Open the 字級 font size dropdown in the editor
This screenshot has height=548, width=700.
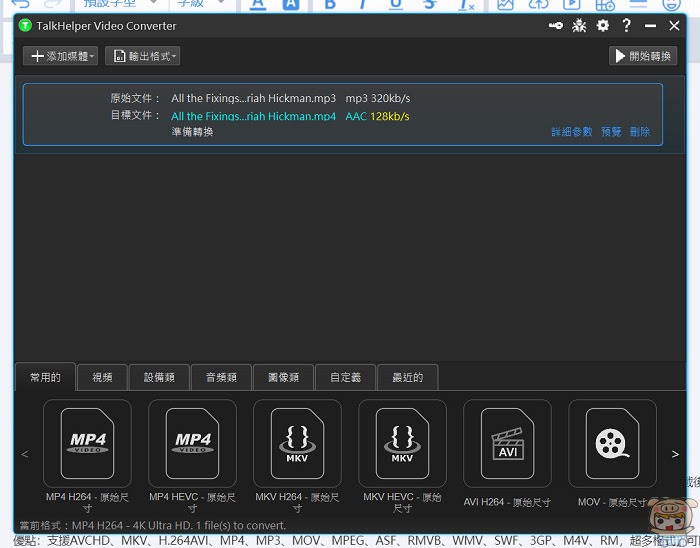click(200, 4)
